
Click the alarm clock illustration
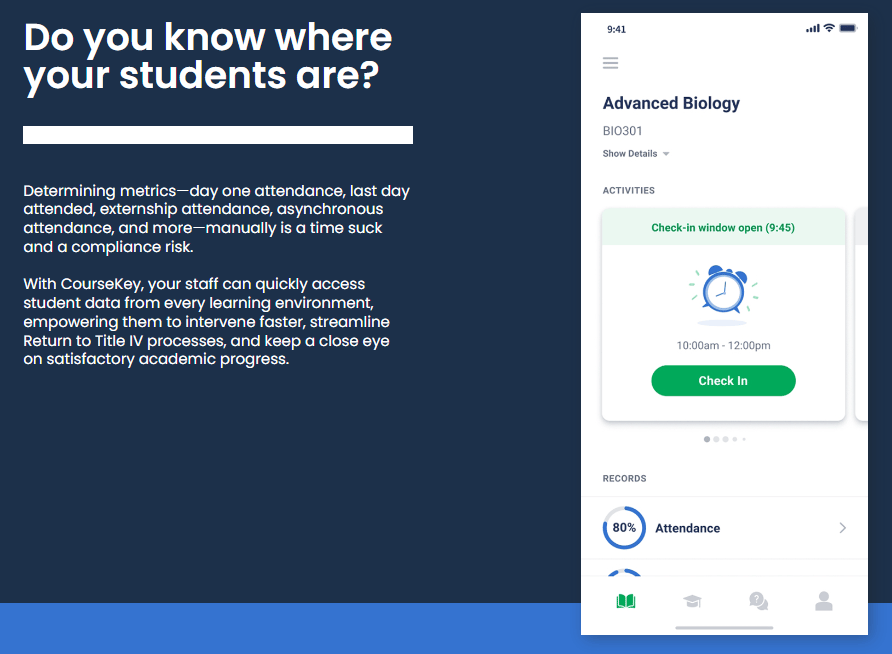point(723,294)
